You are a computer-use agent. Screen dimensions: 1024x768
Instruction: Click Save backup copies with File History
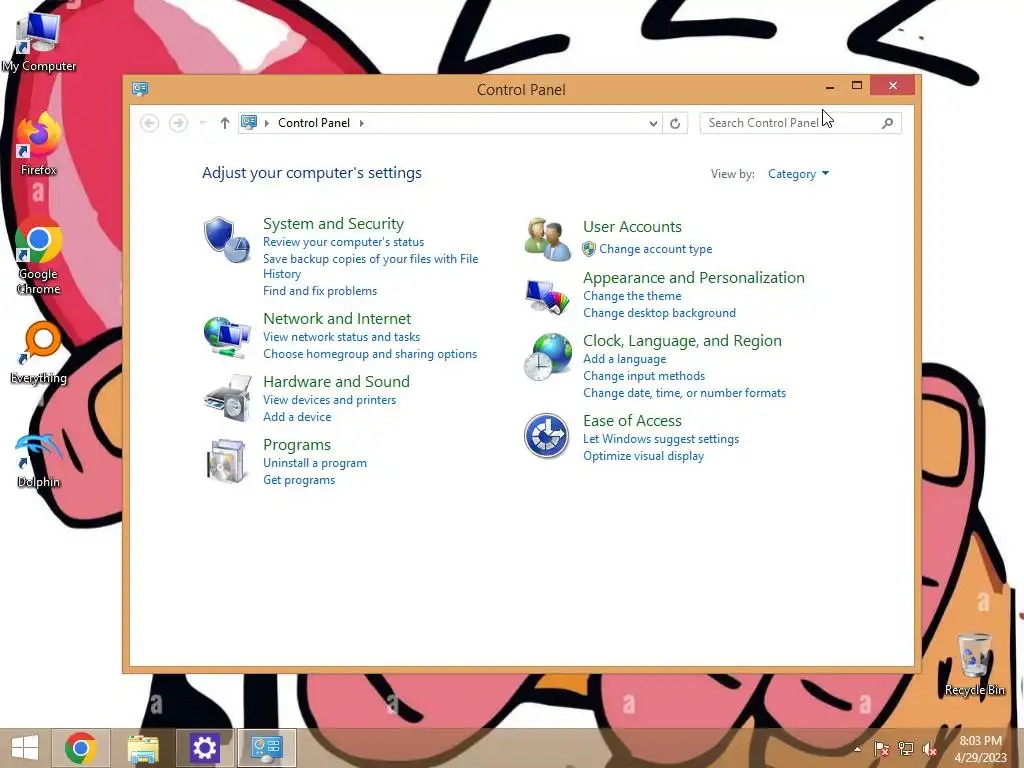point(370,266)
